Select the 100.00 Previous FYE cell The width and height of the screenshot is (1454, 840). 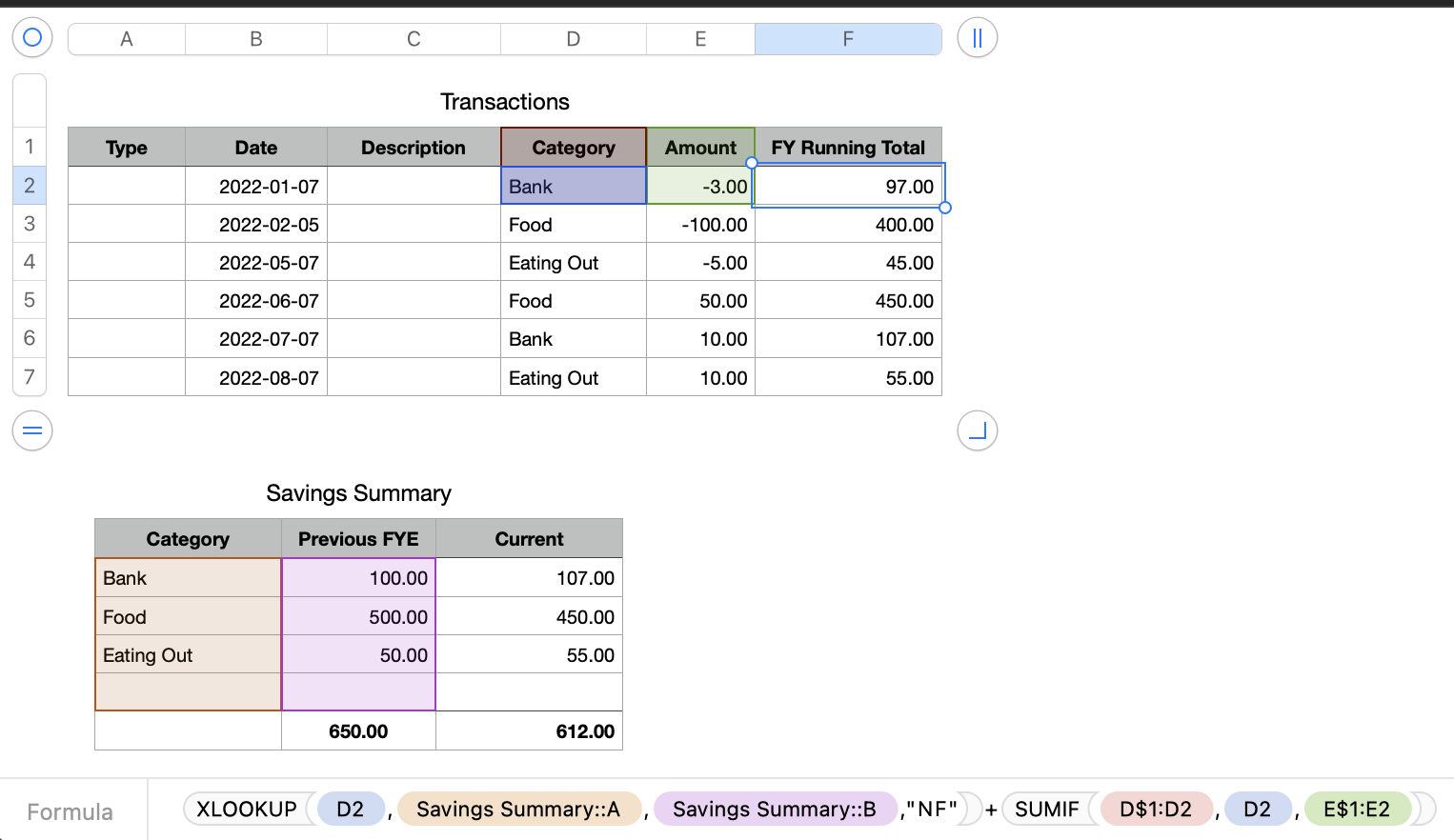(358, 577)
